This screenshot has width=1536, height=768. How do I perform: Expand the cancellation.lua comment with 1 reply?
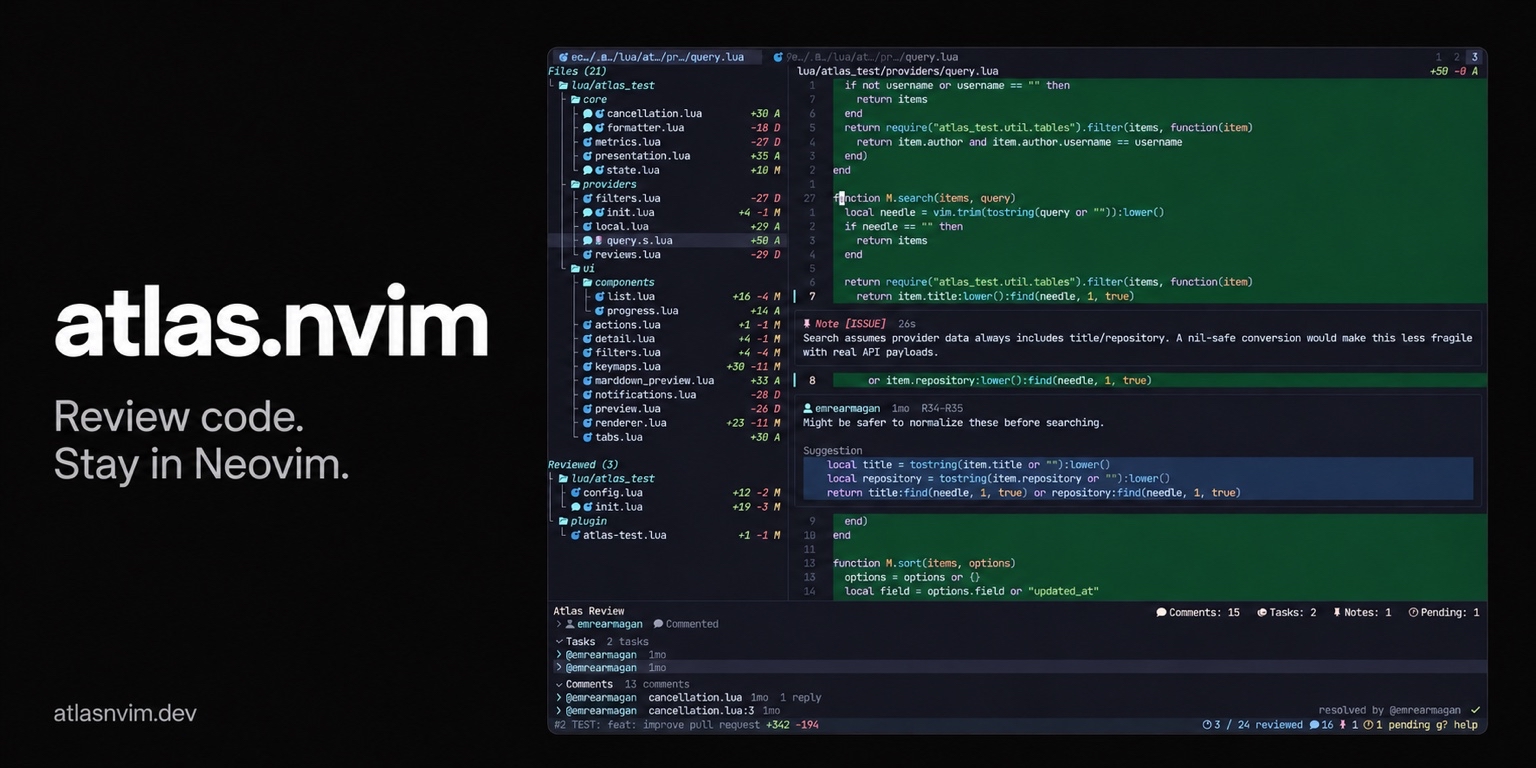pos(559,698)
